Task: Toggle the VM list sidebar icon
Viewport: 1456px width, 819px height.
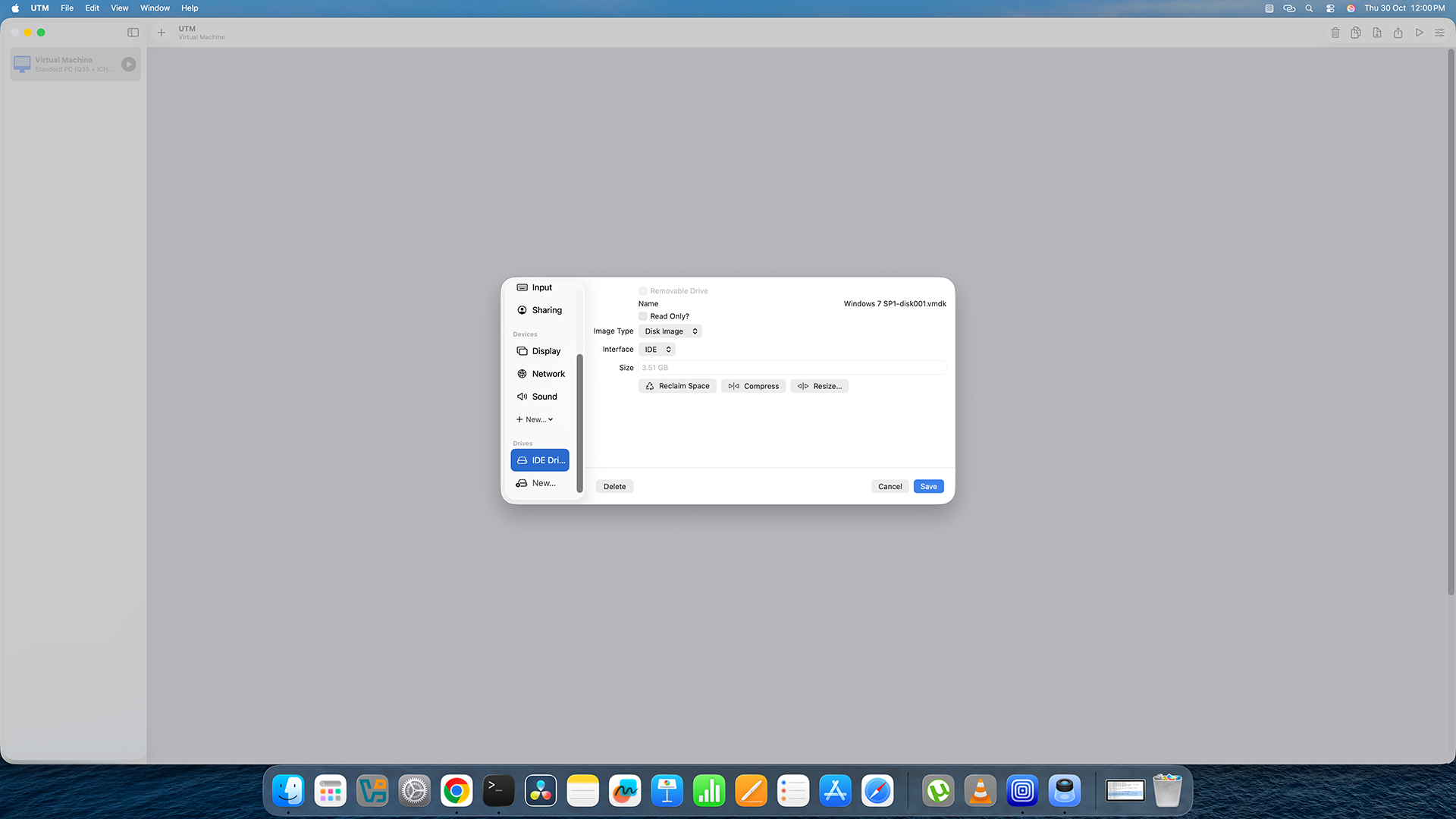Action: coord(133,33)
